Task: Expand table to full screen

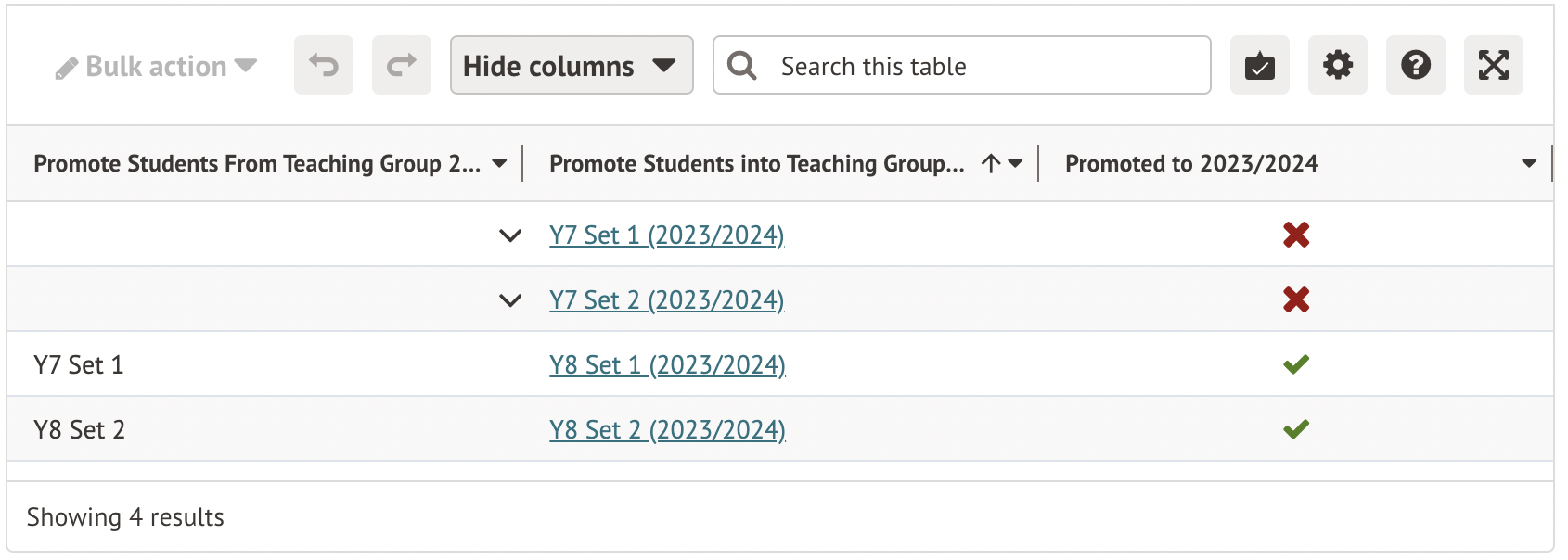Action: coord(1493,65)
